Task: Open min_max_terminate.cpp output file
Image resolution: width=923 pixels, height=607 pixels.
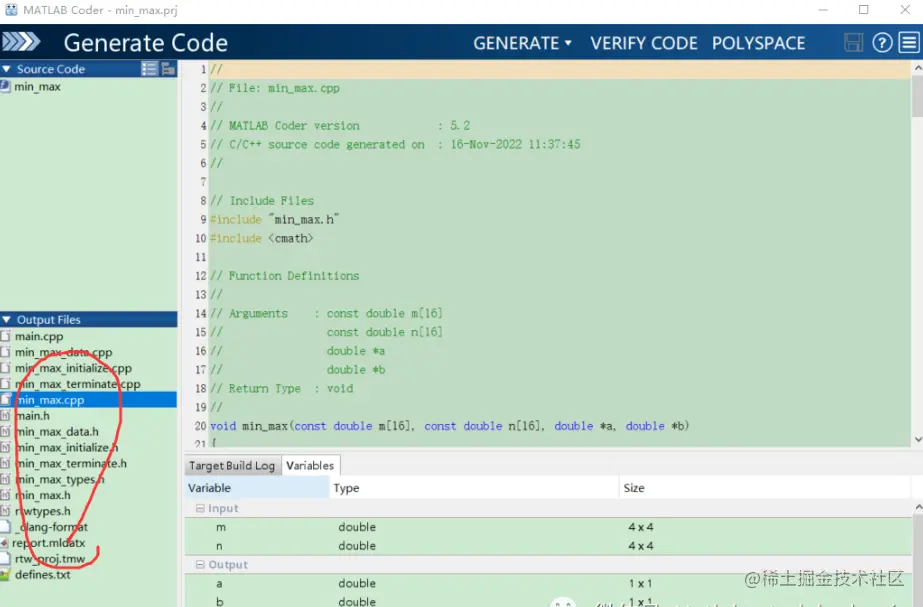Action: pyautogui.click(x=78, y=384)
